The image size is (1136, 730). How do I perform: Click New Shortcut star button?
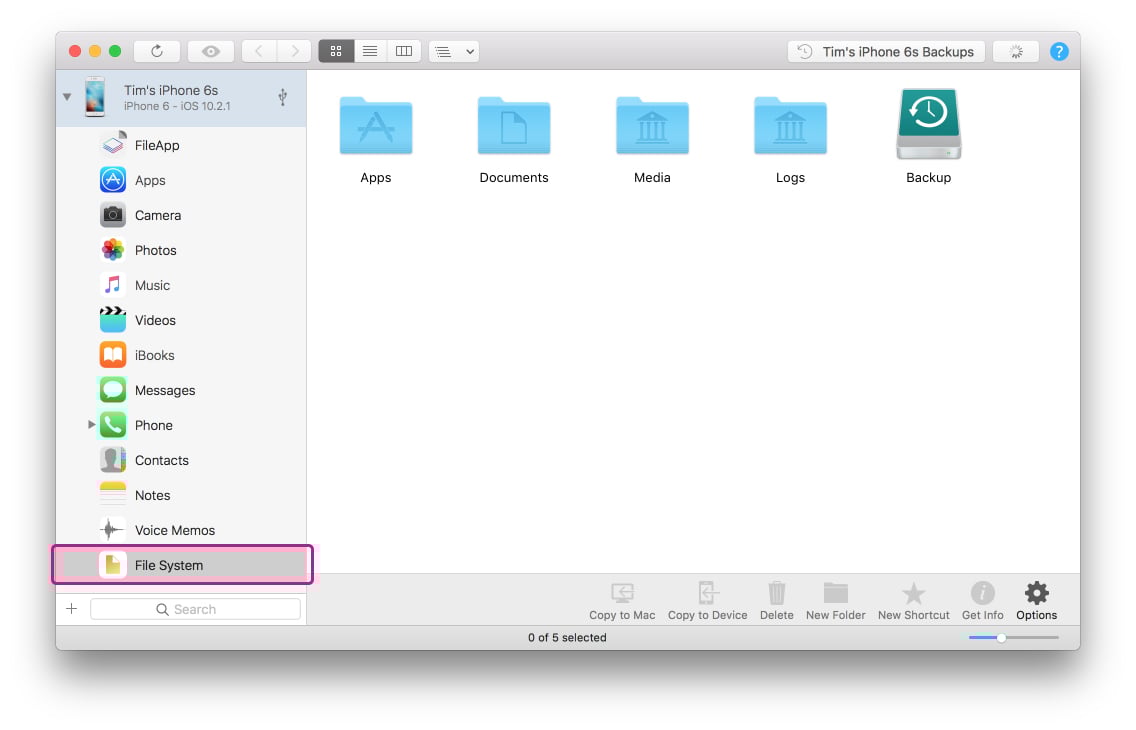coord(914,602)
